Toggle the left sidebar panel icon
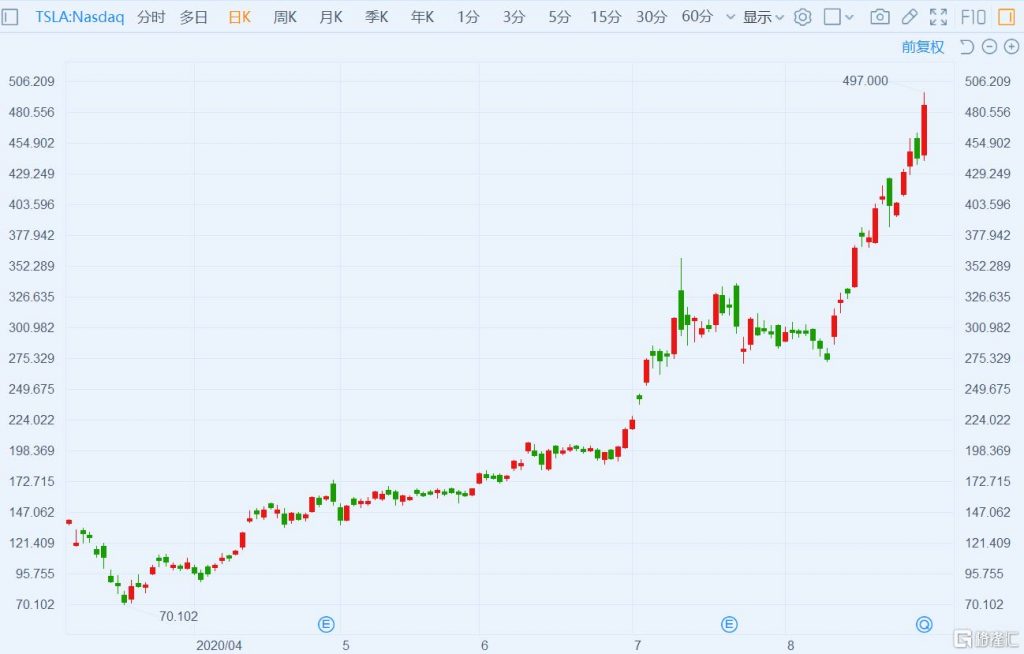The image size is (1024, 654). coord(11,17)
